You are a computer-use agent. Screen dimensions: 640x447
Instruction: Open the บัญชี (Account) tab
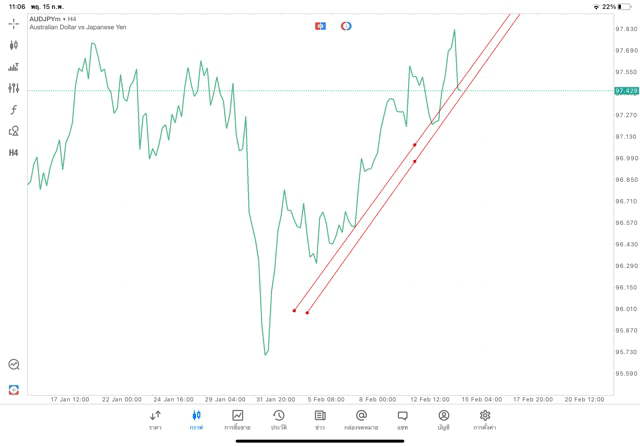pos(443,419)
